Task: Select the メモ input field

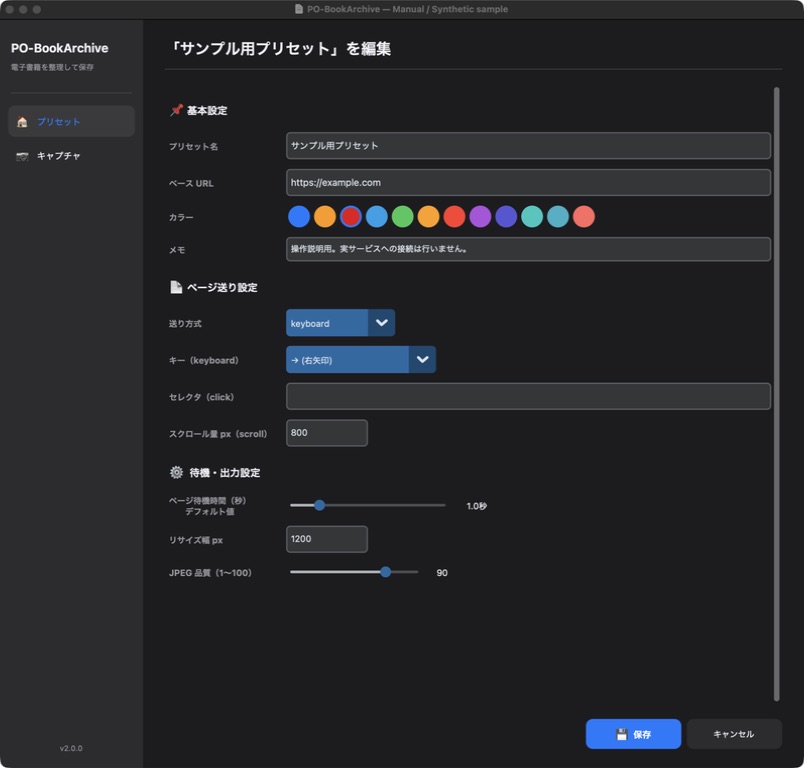Action: (x=528, y=249)
